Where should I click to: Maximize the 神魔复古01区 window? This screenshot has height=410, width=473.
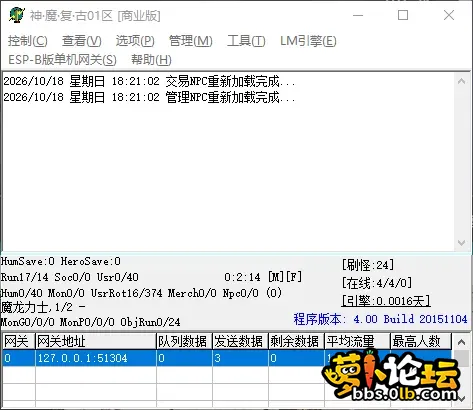403,15
